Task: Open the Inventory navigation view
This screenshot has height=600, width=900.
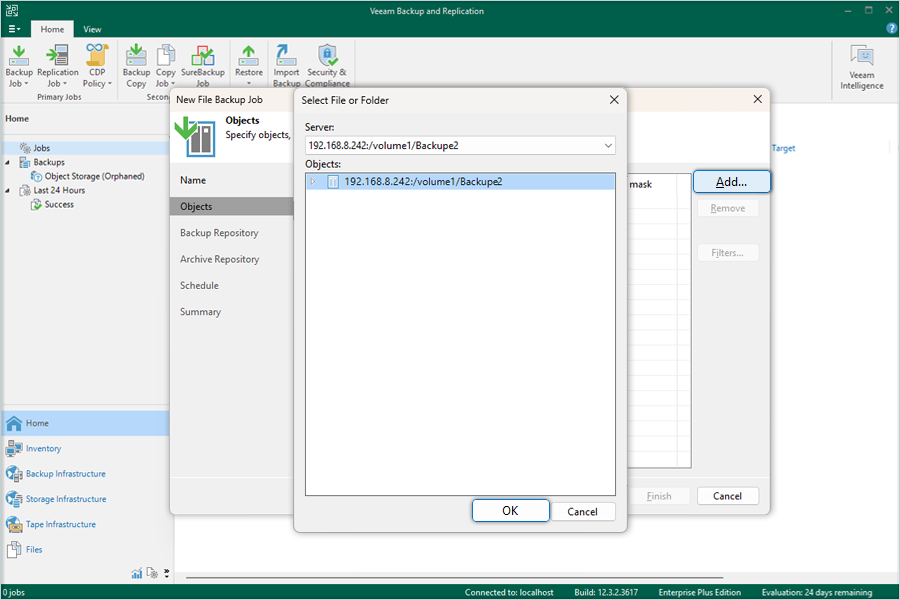Action: click(x=86, y=448)
